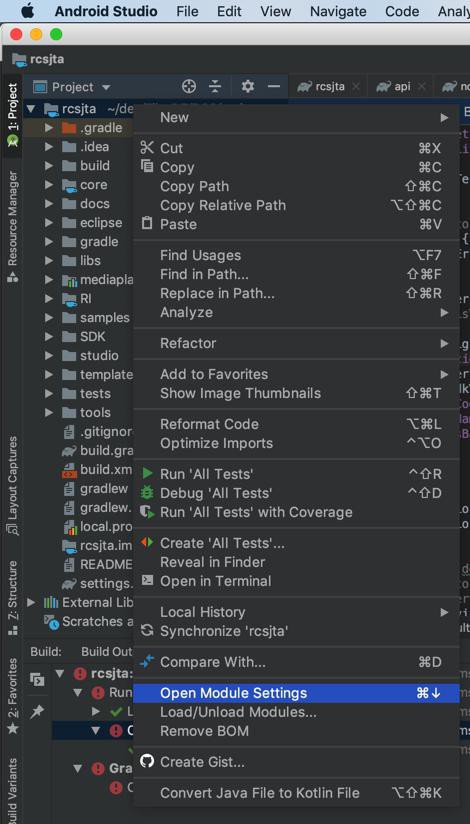Open the Refactor submenu
This screenshot has height=824, width=470.
click(296, 343)
